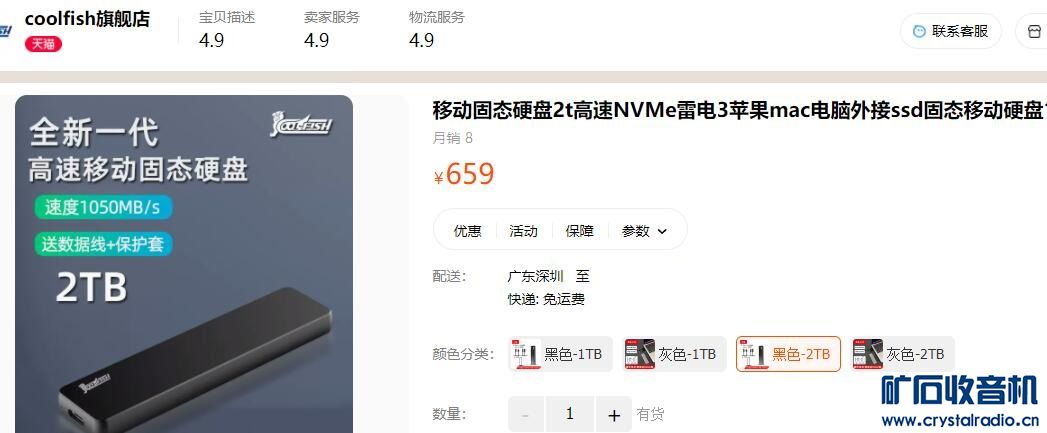Click the 灰色-2TB swatch thumbnail icon
Screen dimensions: 1047x433
point(867,353)
